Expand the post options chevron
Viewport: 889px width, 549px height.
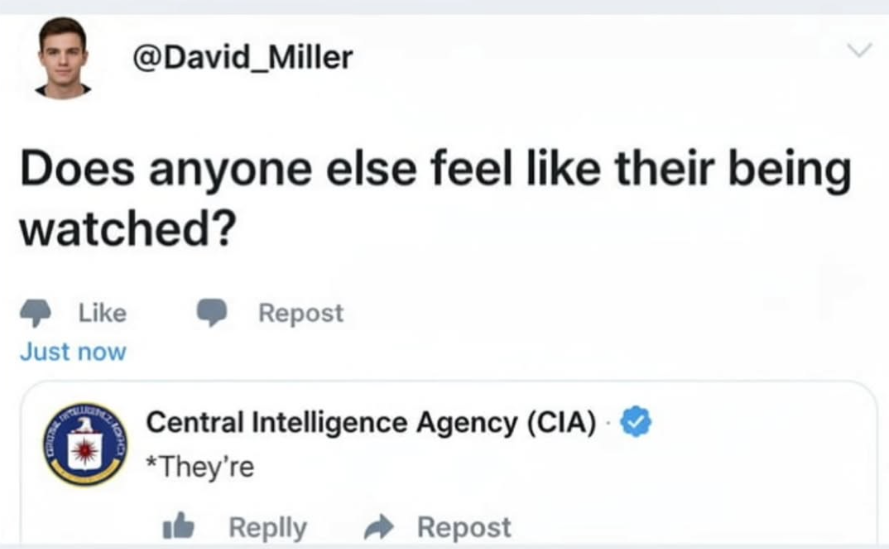click(859, 50)
